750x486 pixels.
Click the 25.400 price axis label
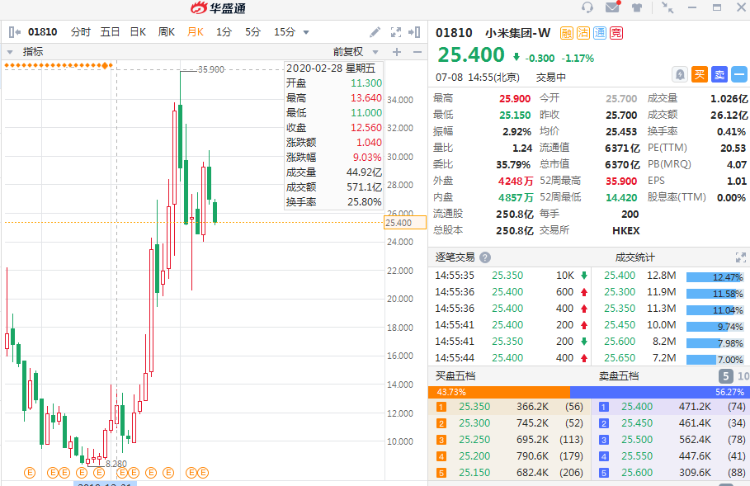pyautogui.click(x=405, y=223)
